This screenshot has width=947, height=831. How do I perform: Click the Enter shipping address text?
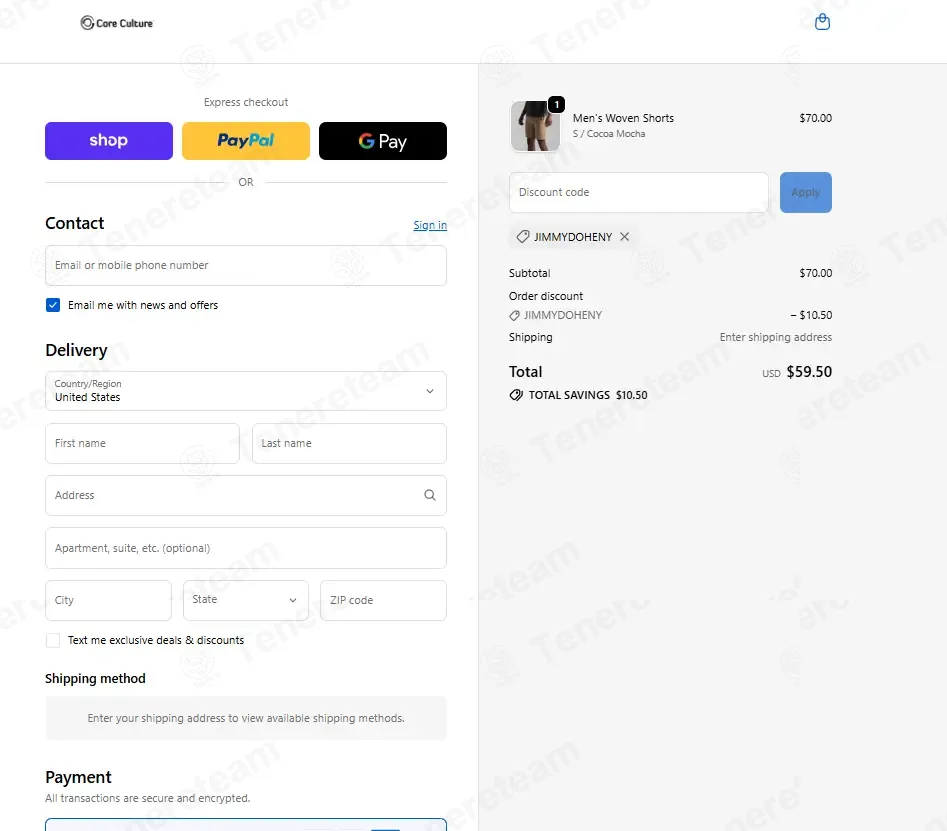[775, 337]
